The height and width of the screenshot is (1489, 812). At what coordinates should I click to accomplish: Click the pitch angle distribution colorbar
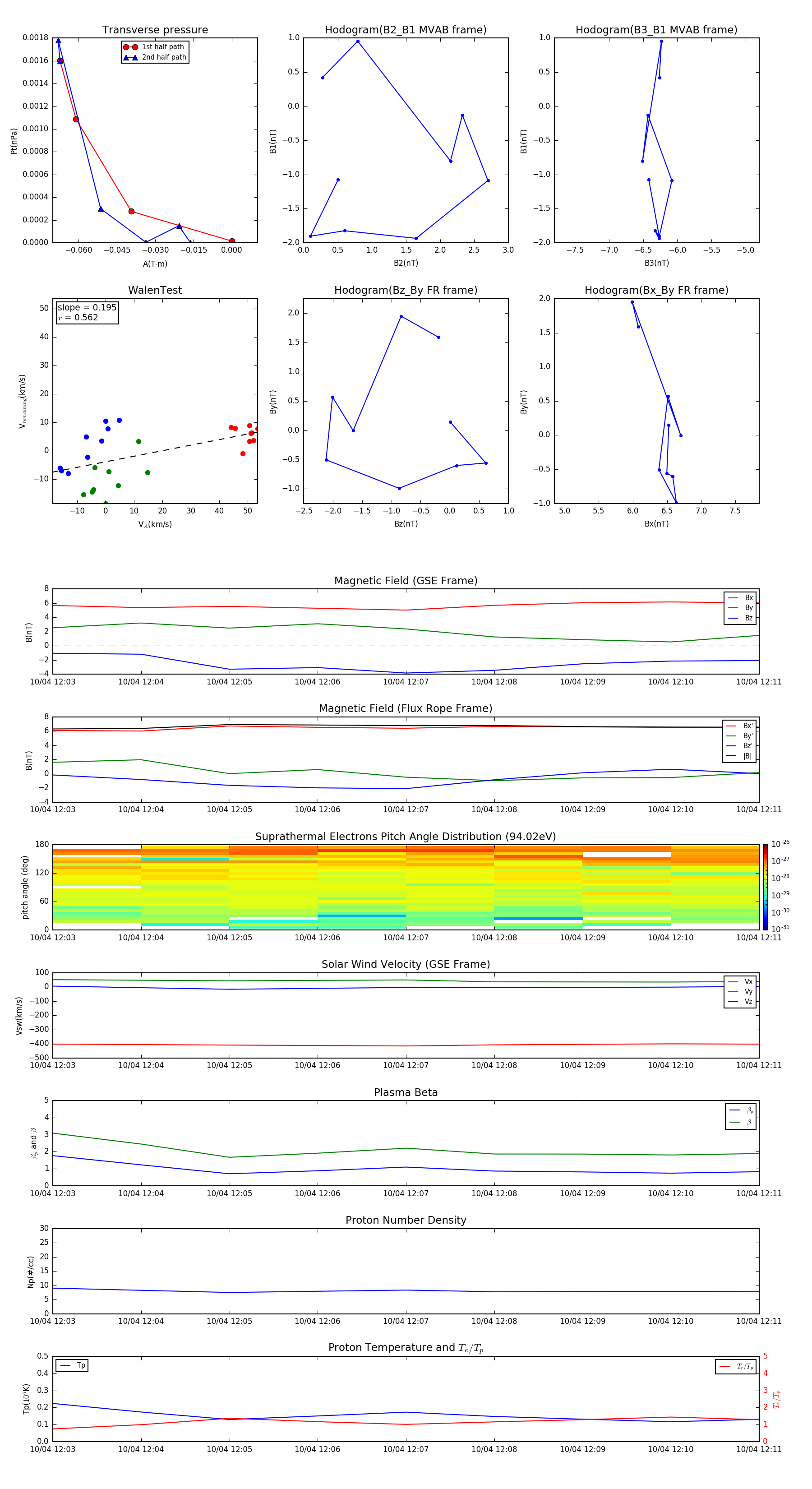(x=765, y=887)
